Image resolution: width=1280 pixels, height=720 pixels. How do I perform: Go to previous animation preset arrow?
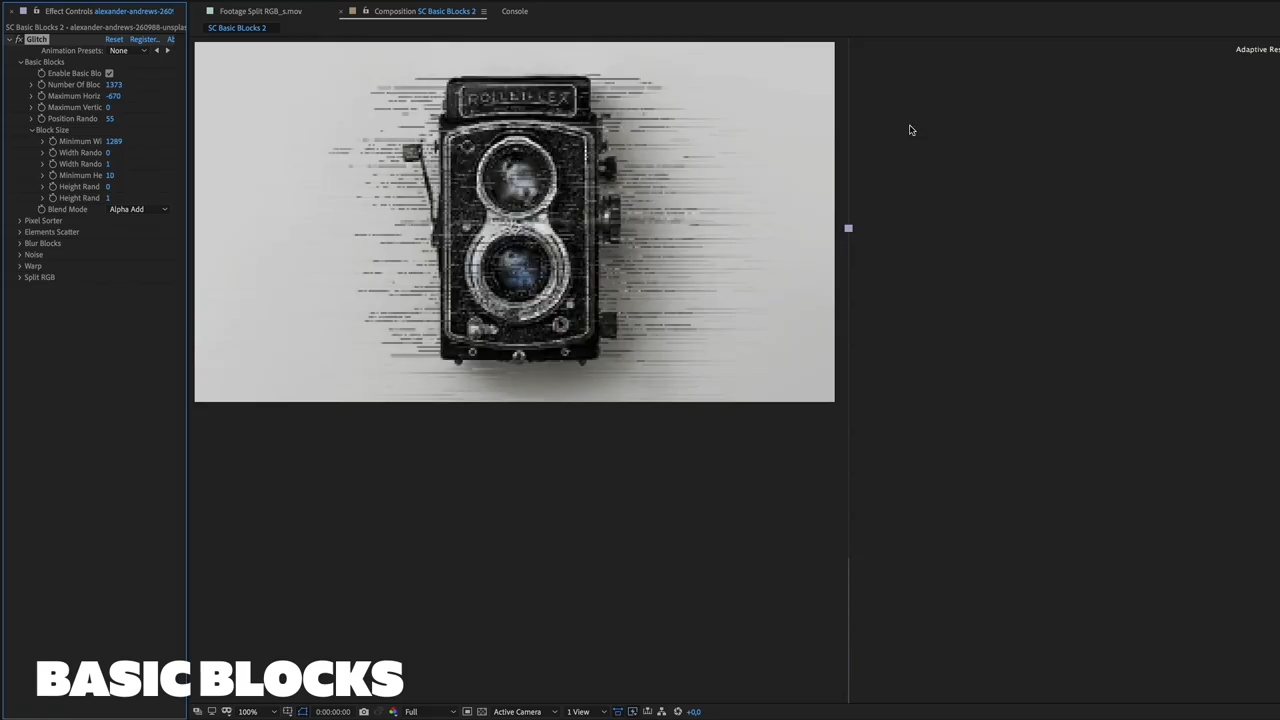(156, 50)
